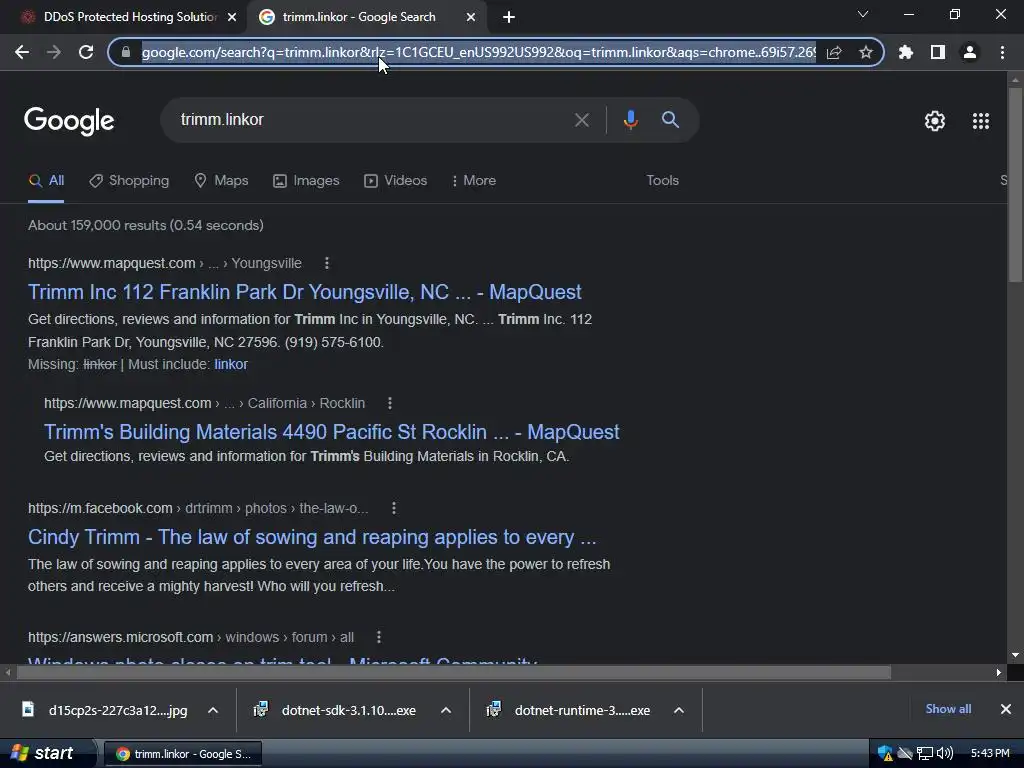1024x768 pixels.
Task: Click the vertical scrollbar thumb
Action: [1015, 186]
